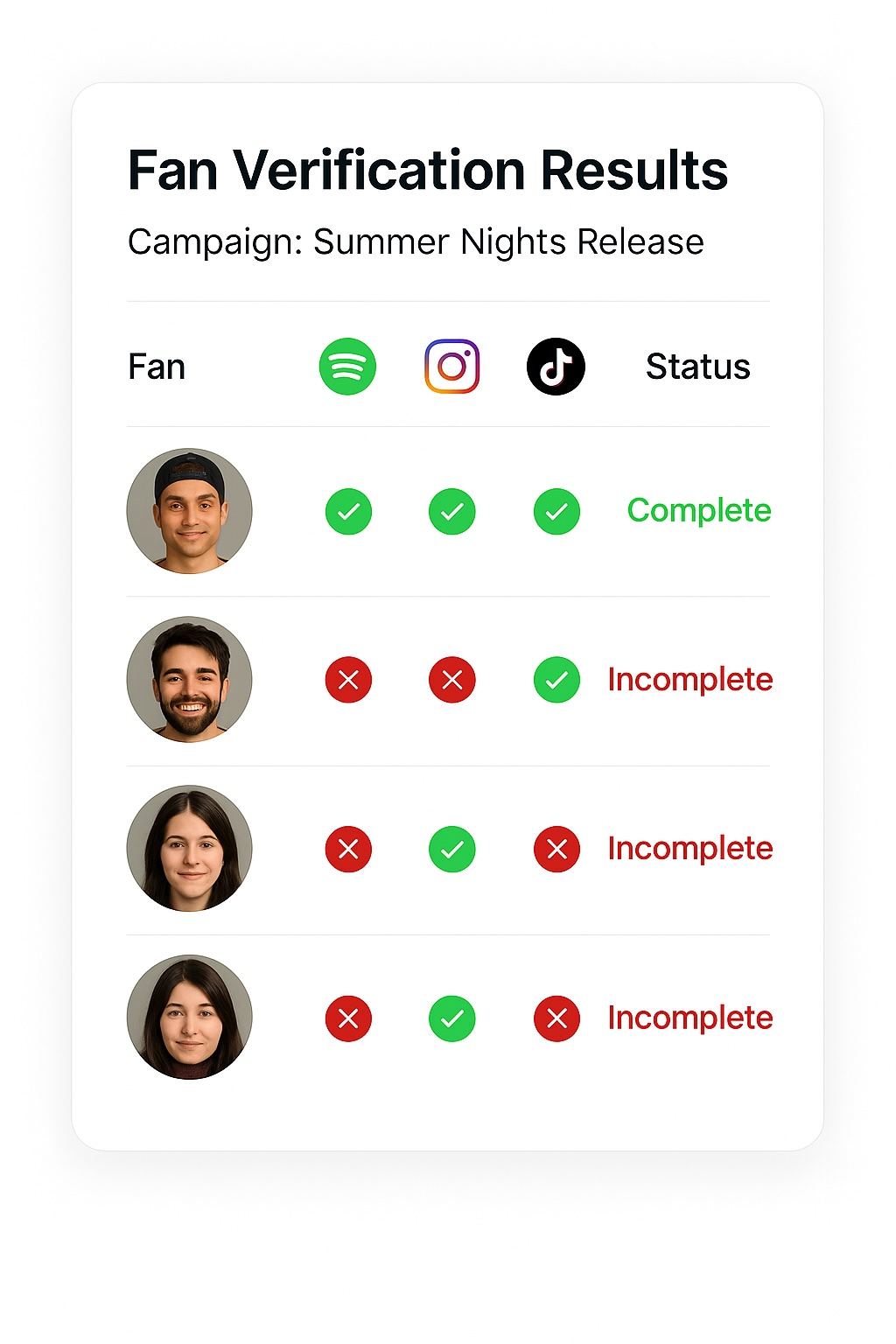The width and height of the screenshot is (896, 1344).
Task: Select the TikTok checkmark in the second row
Action: 556,680
